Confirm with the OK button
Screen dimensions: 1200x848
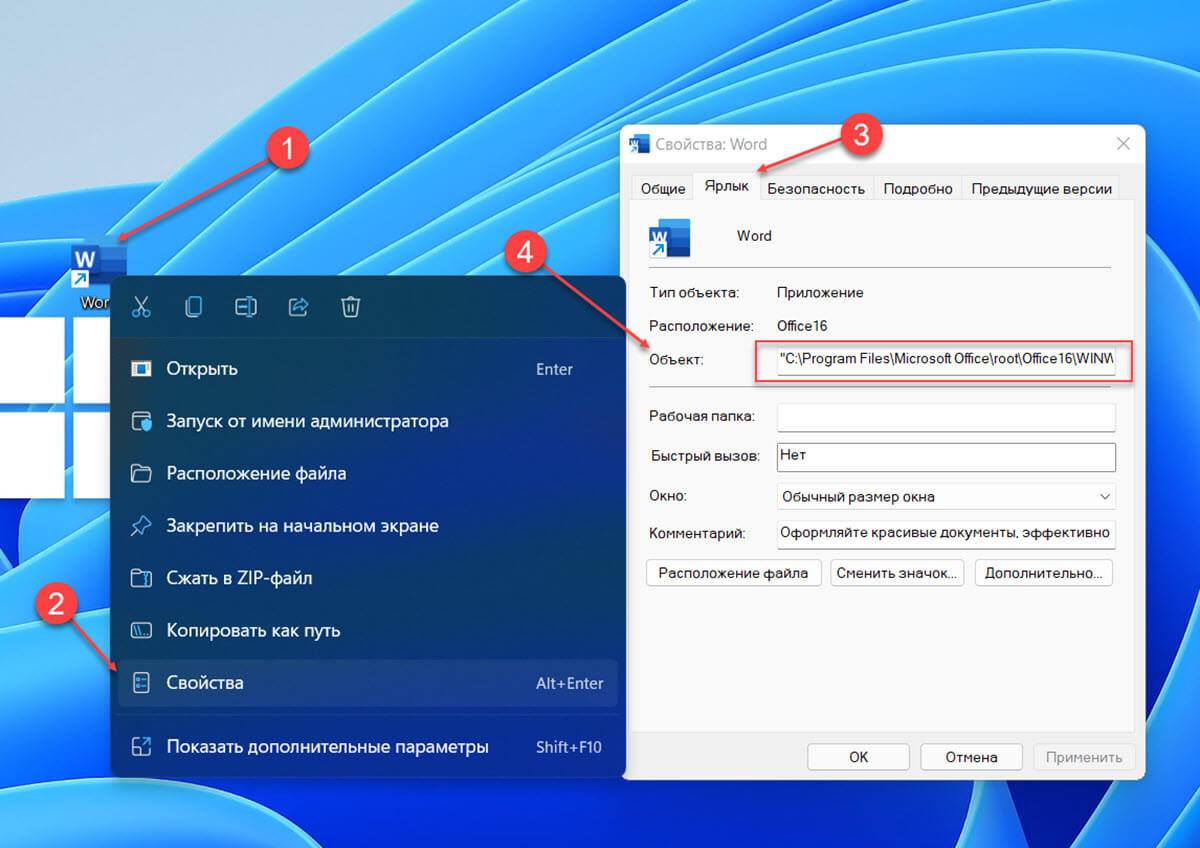coord(858,757)
